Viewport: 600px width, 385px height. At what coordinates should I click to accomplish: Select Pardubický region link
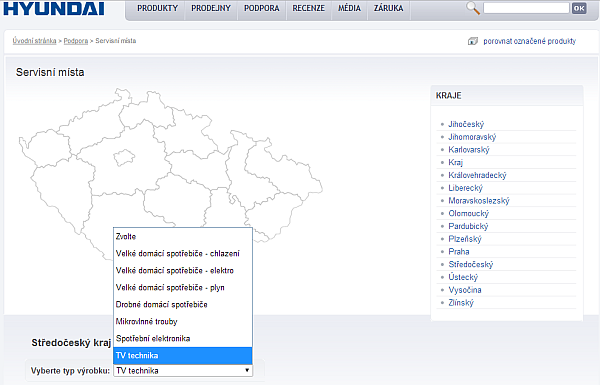468,226
